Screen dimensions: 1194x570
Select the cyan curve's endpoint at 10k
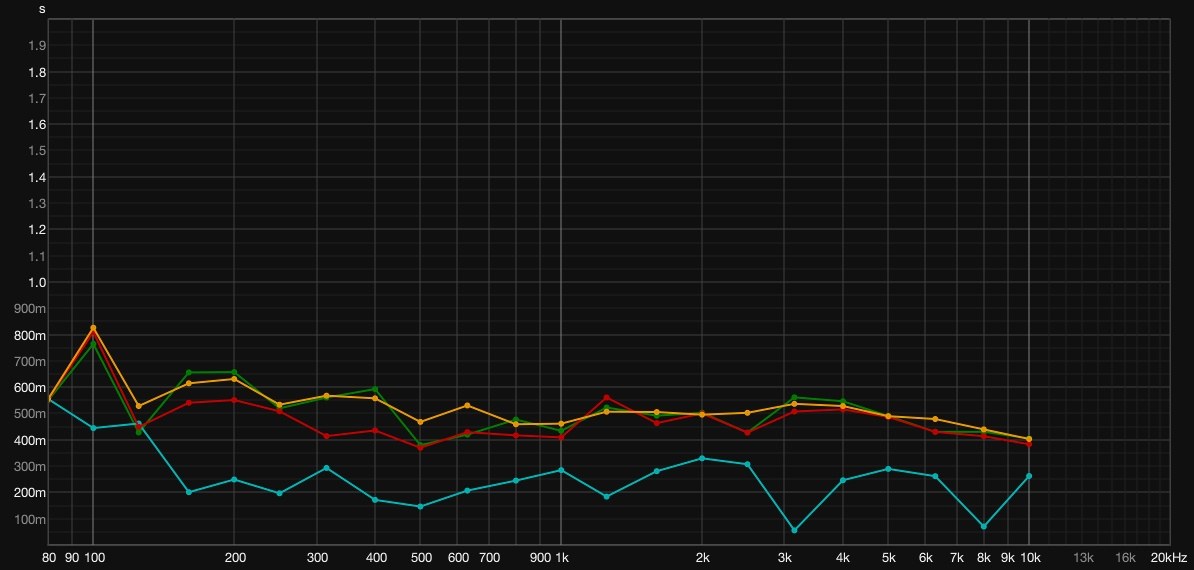pyautogui.click(x=1029, y=476)
